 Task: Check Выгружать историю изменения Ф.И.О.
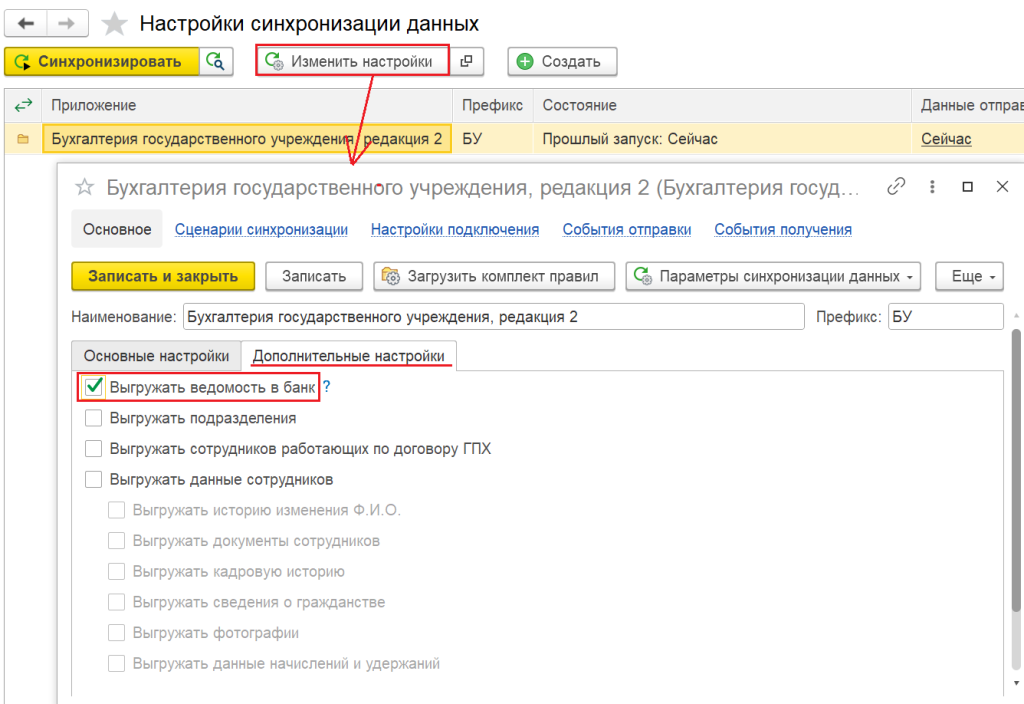click(116, 510)
